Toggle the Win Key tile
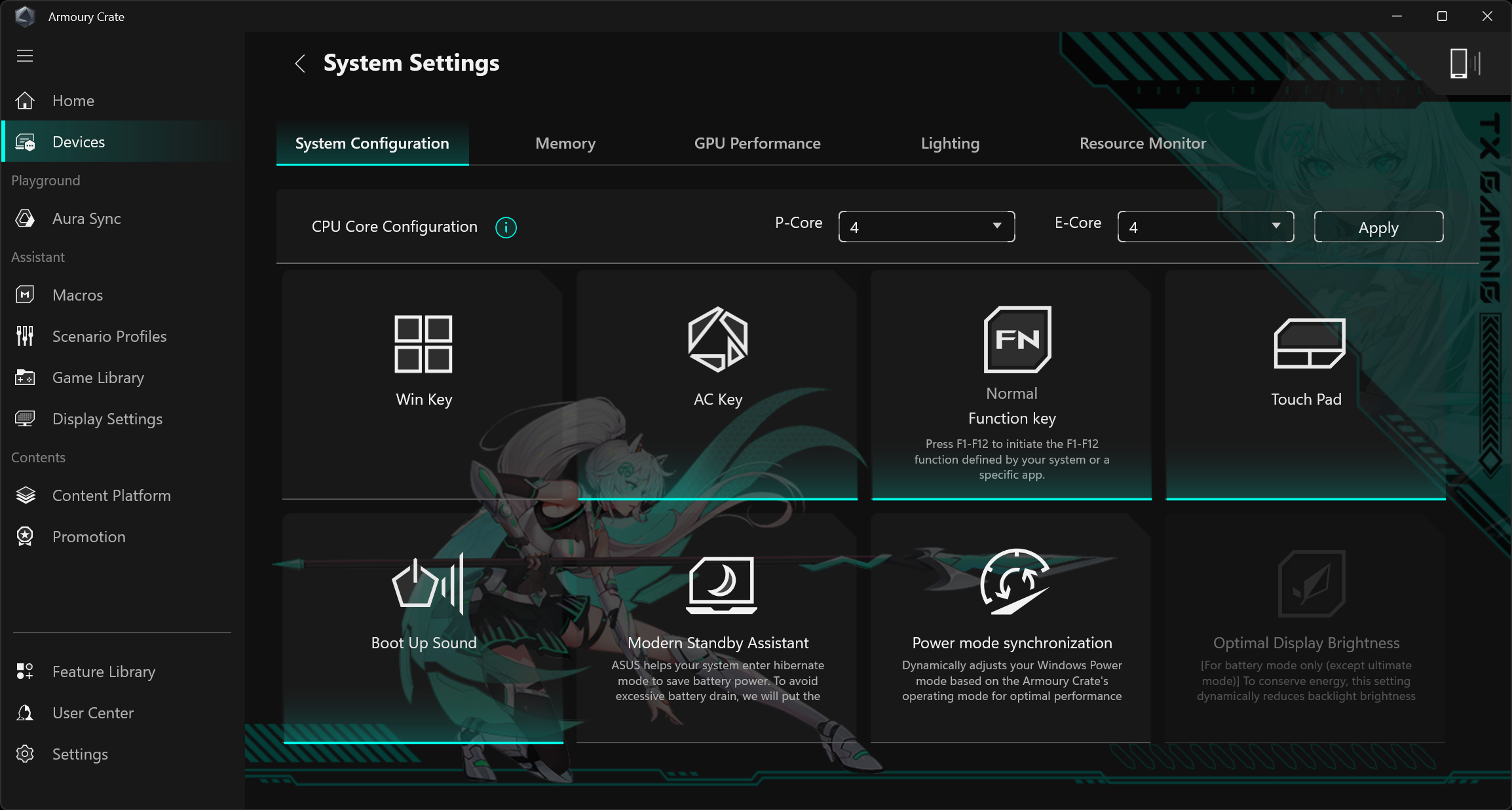Image resolution: width=1512 pixels, height=810 pixels. (423, 384)
